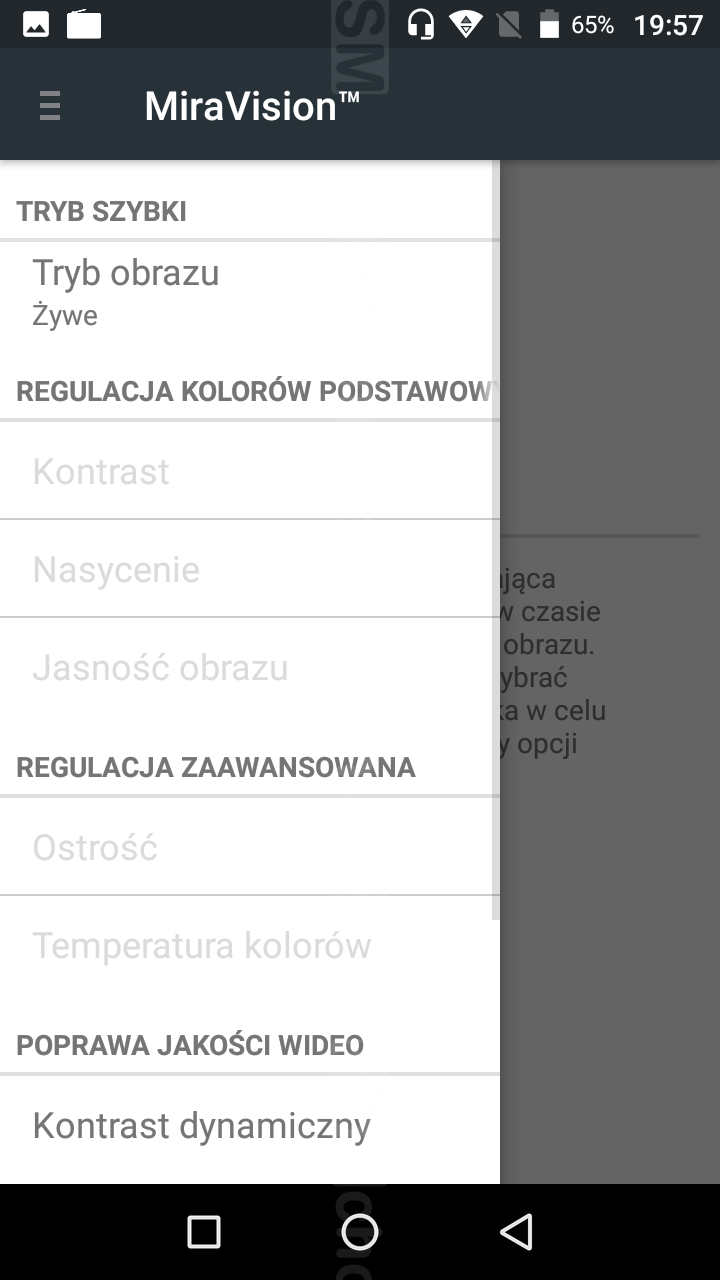
Task: Tap the headphones status icon
Action: pos(421,24)
